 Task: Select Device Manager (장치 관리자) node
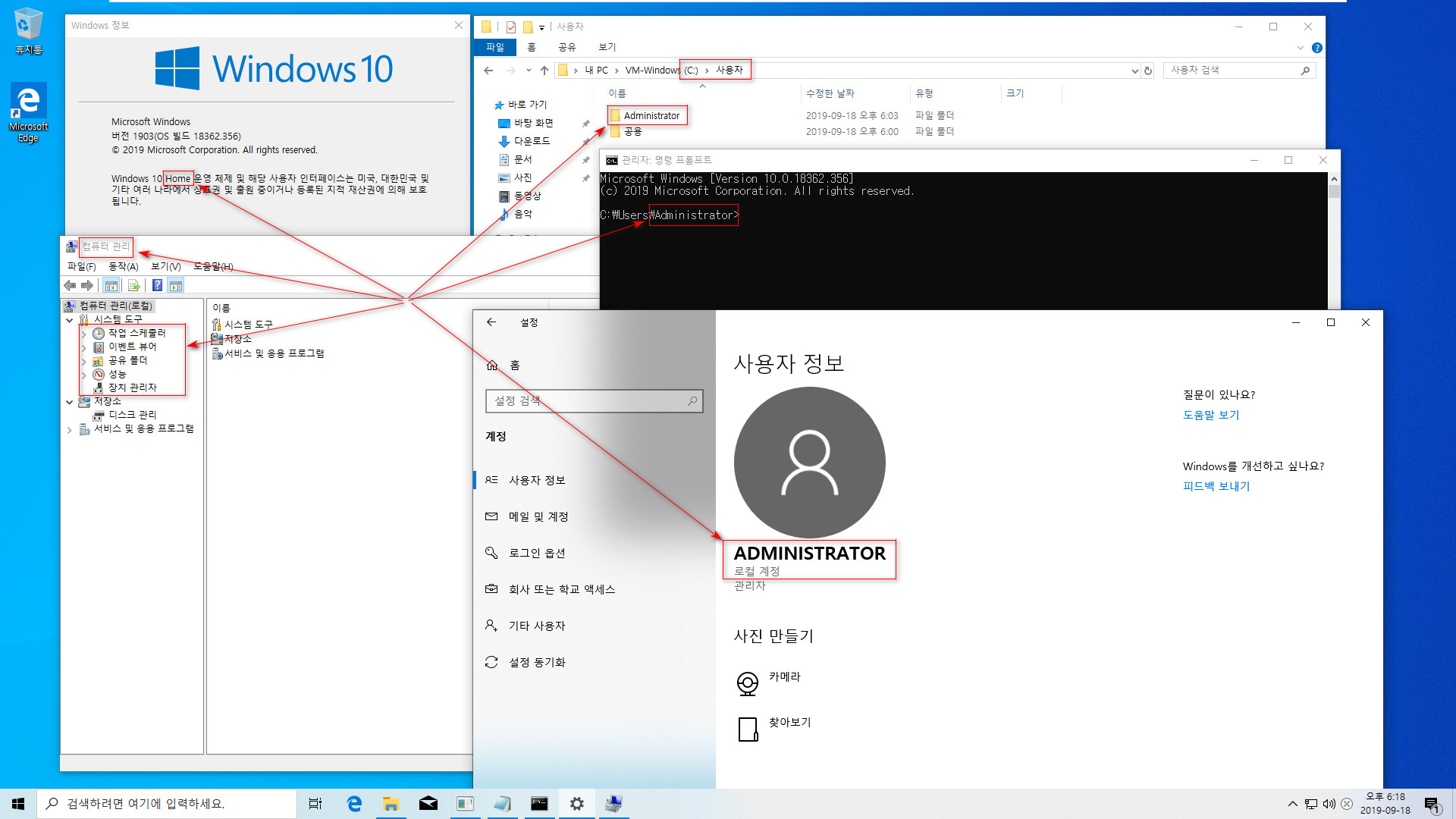pos(132,388)
